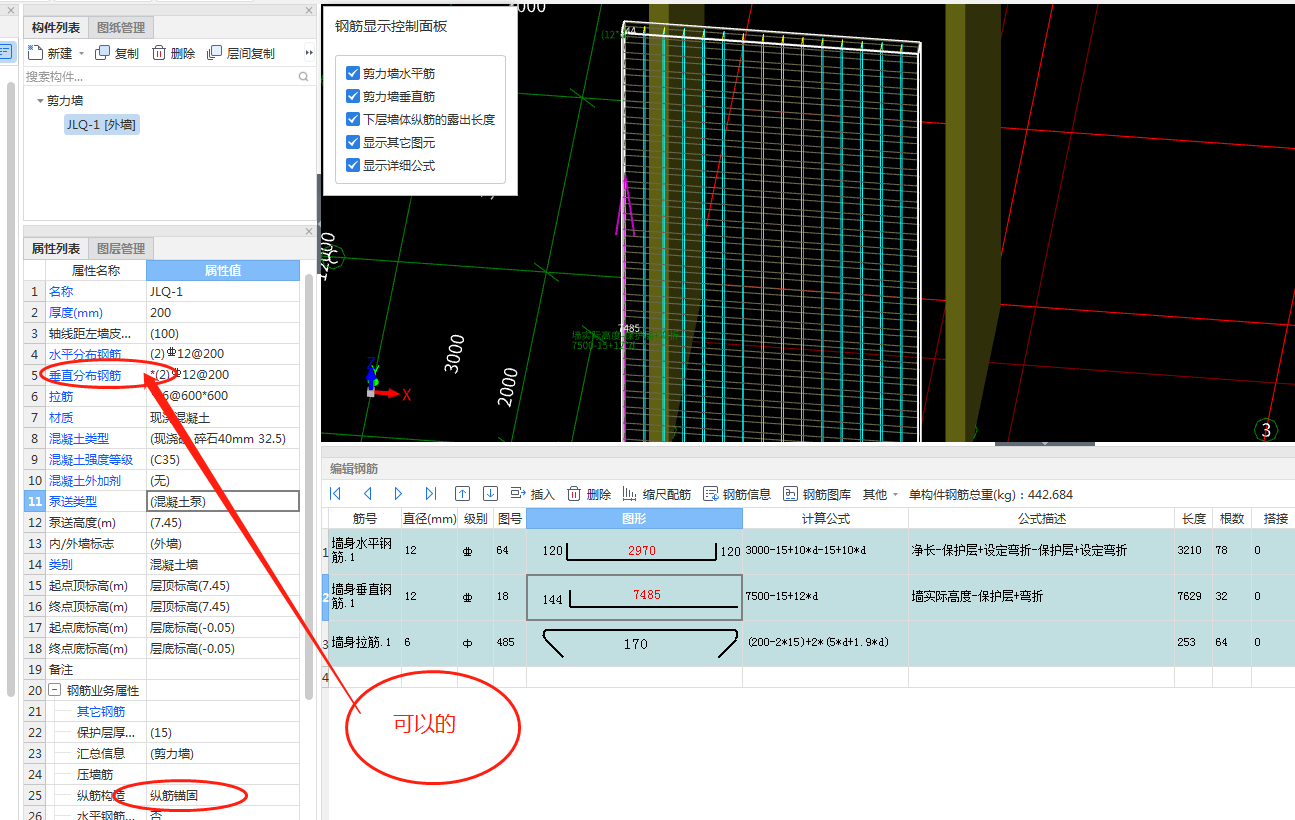This screenshot has width=1295, height=820.
Task: Click the 垂直分布钢筋 property link
Action: click(86, 375)
